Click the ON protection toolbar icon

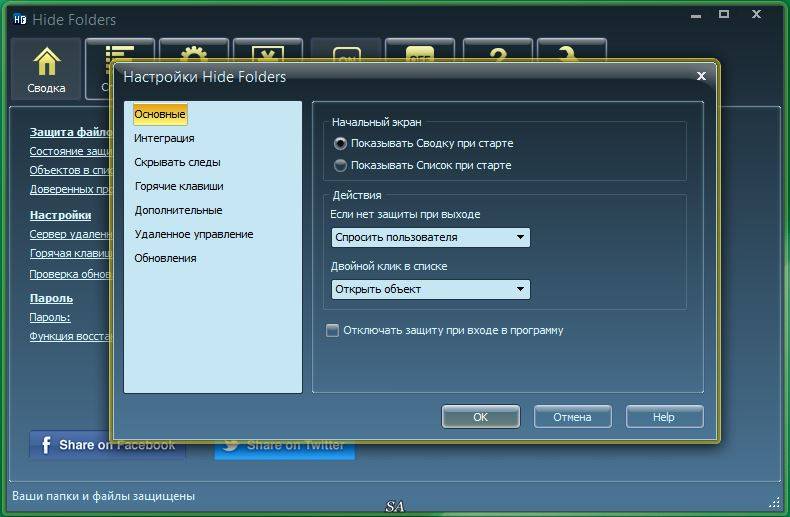346,52
